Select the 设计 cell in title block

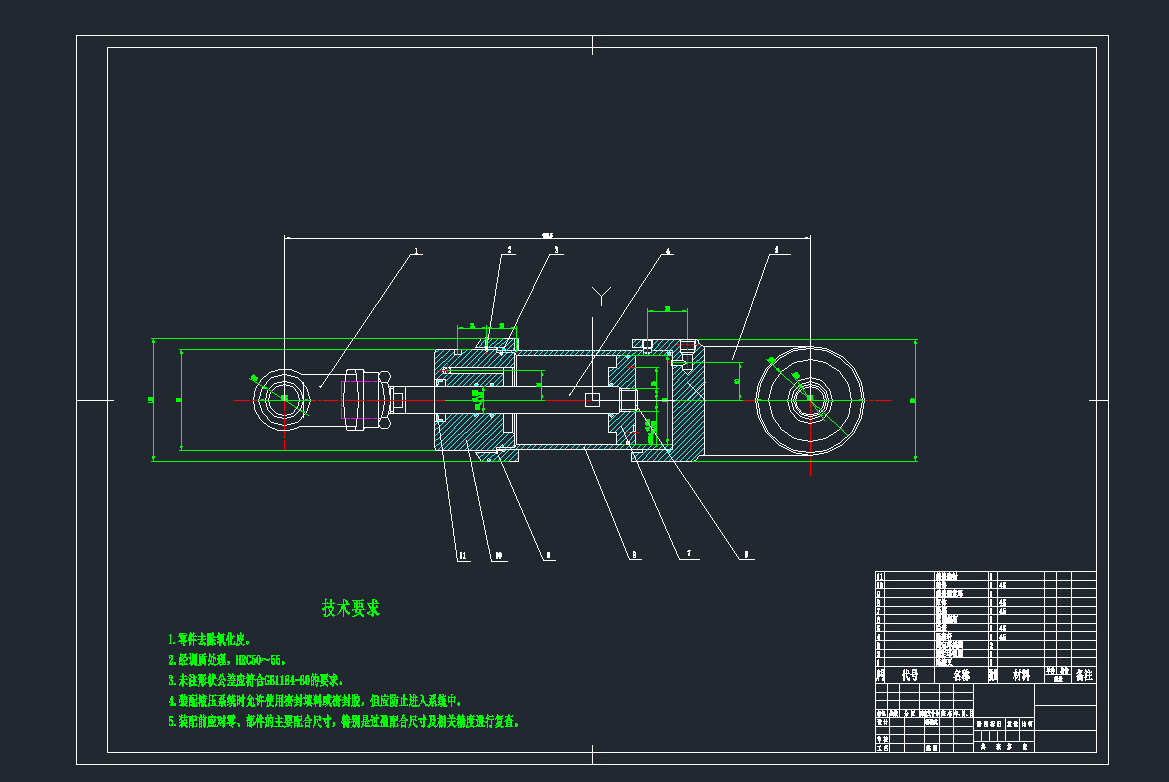coord(881,721)
